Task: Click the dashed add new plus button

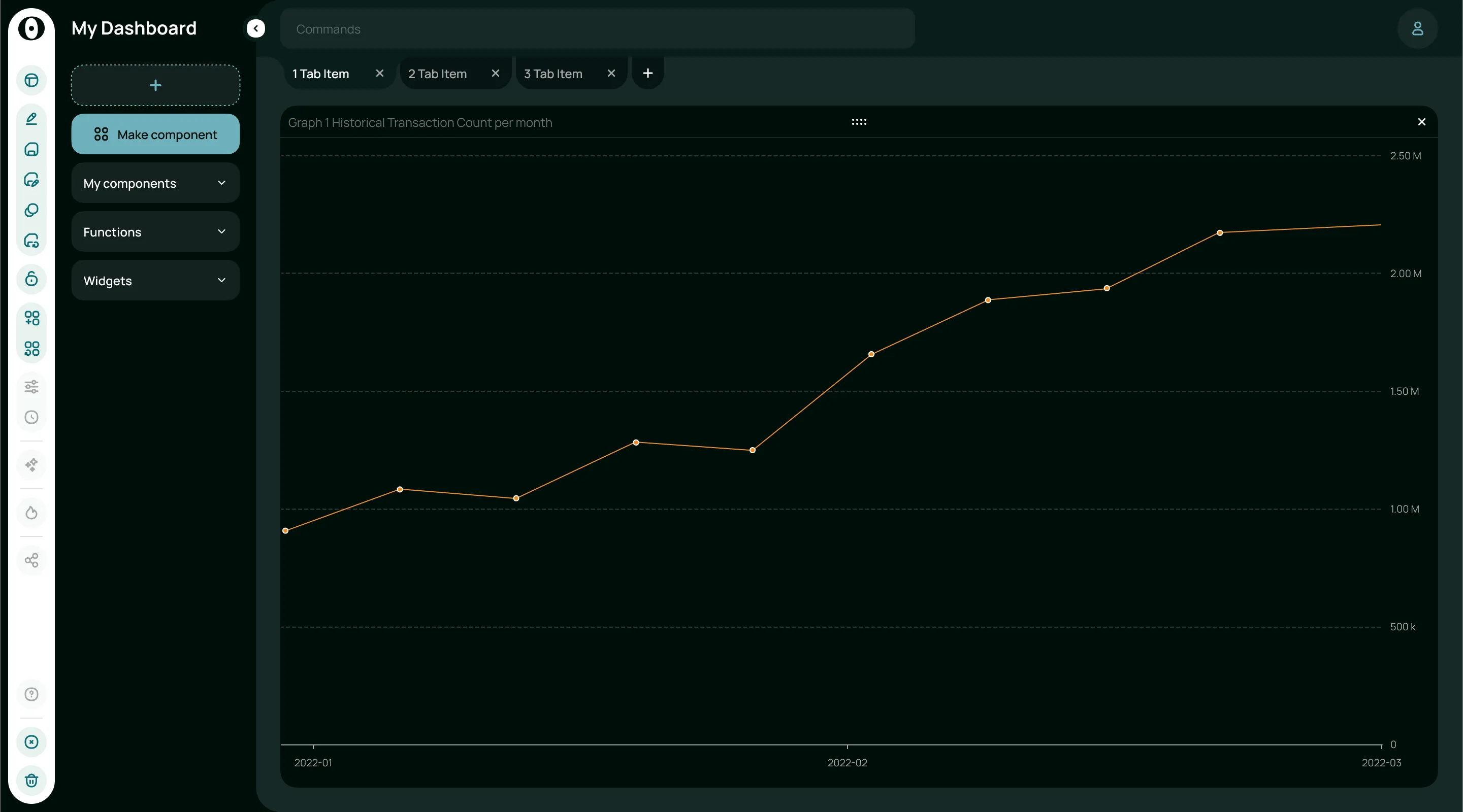Action: (x=155, y=85)
